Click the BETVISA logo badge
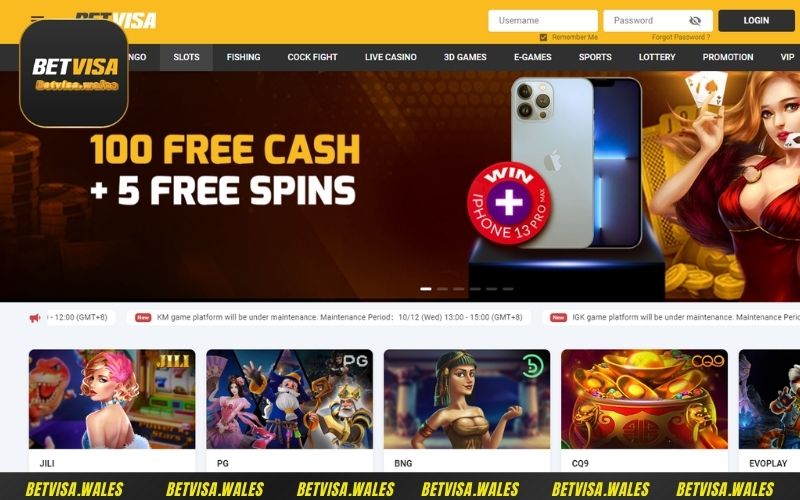Screen dimensions: 800x500 (x=74, y=73)
